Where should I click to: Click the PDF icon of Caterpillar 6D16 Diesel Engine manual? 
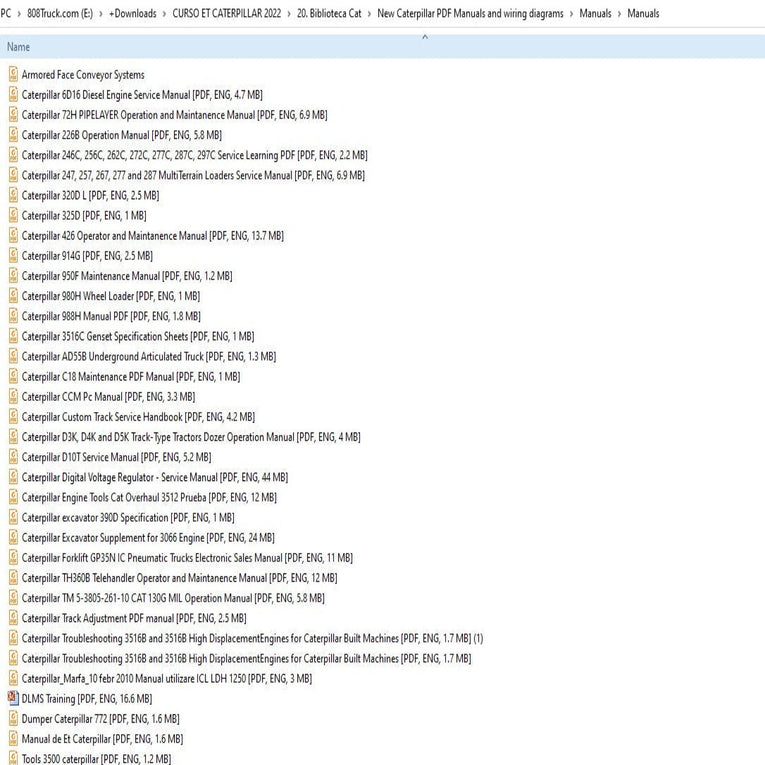pos(13,95)
